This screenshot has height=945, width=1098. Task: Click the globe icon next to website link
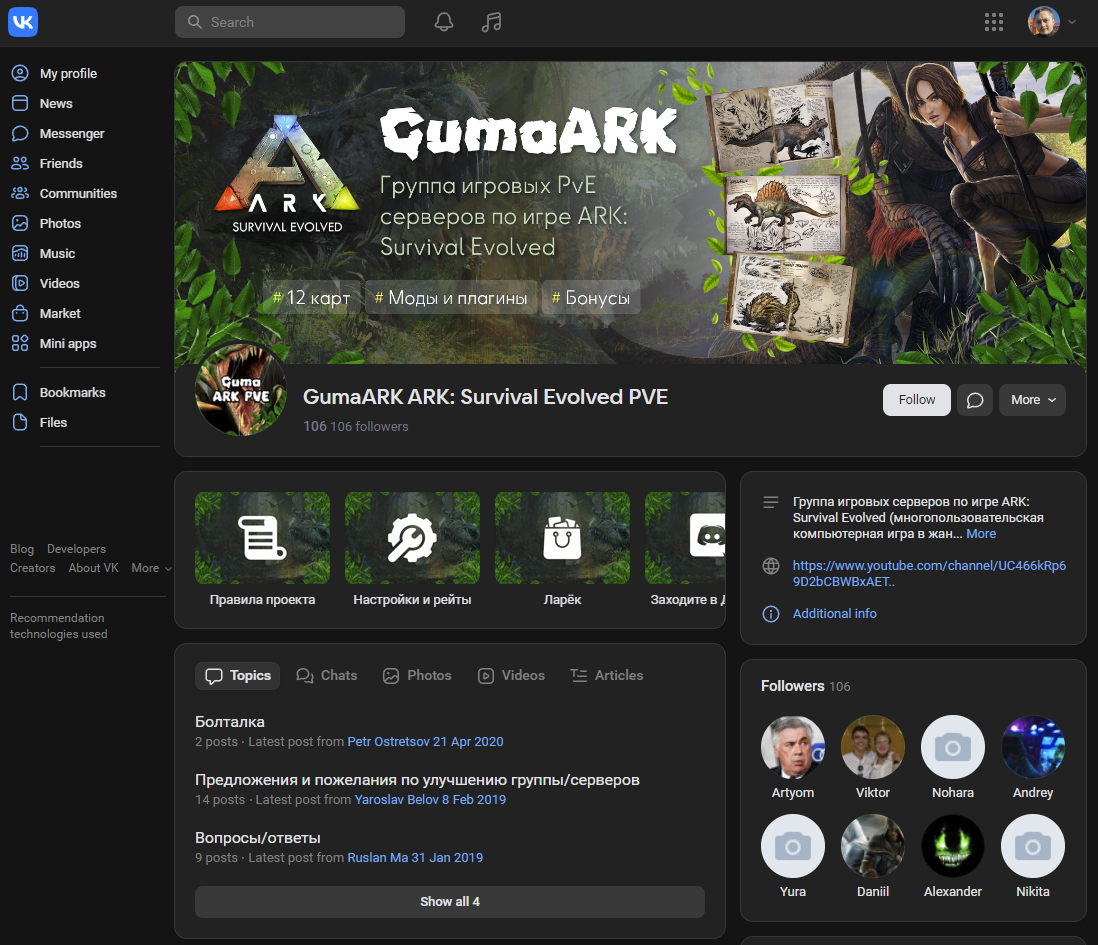click(x=771, y=566)
